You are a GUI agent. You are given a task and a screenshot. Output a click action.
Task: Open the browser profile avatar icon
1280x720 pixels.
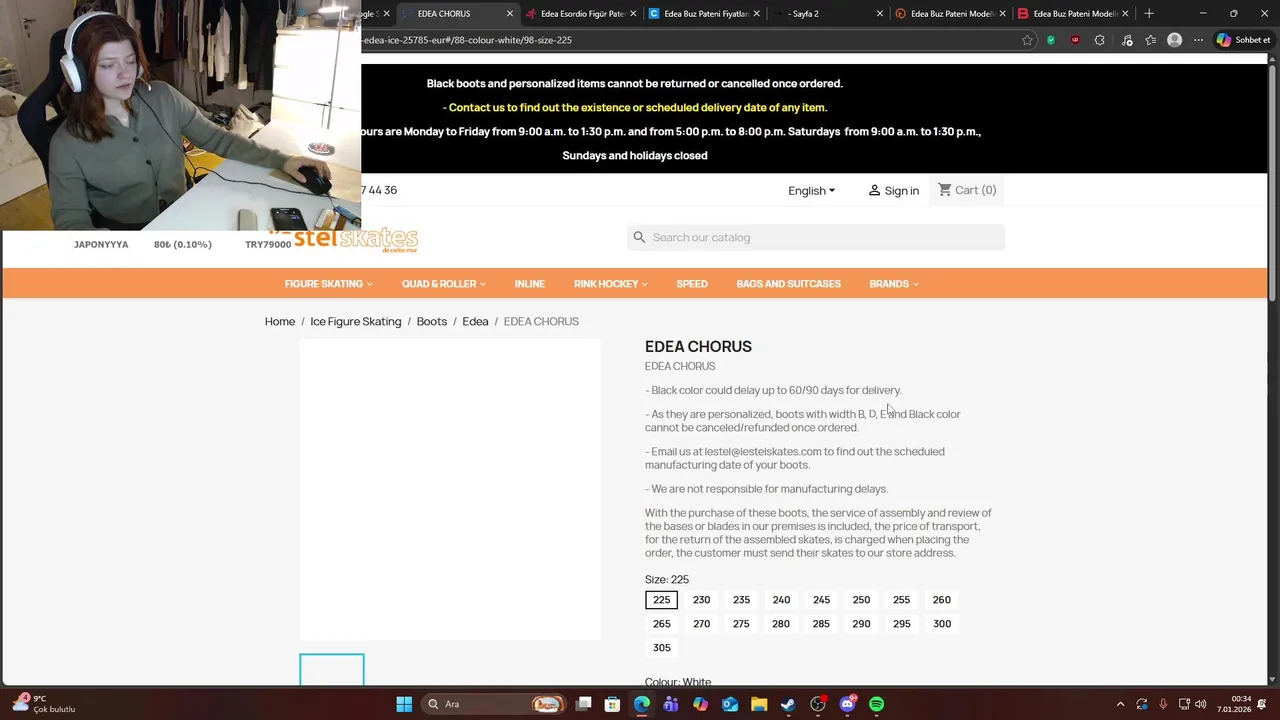pyautogui.click(x=1175, y=40)
